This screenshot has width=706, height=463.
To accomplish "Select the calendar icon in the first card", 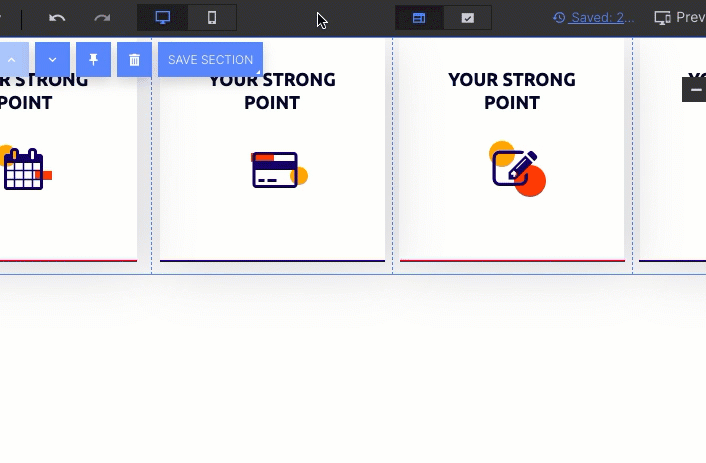I will (x=25, y=169).
